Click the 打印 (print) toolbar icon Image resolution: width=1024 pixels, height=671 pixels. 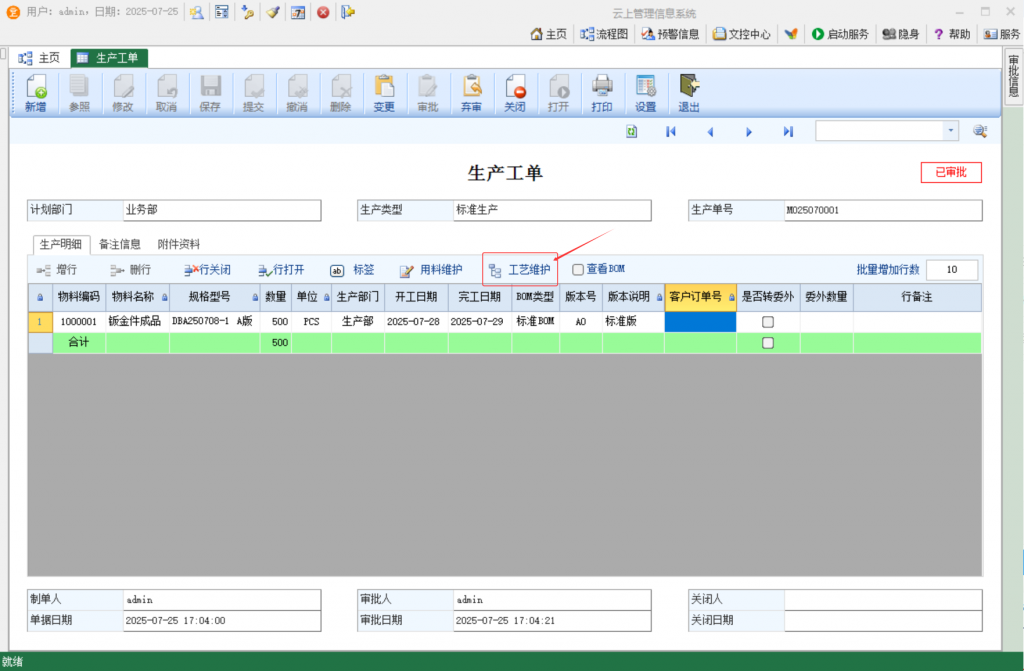click(x=601, y=93)
